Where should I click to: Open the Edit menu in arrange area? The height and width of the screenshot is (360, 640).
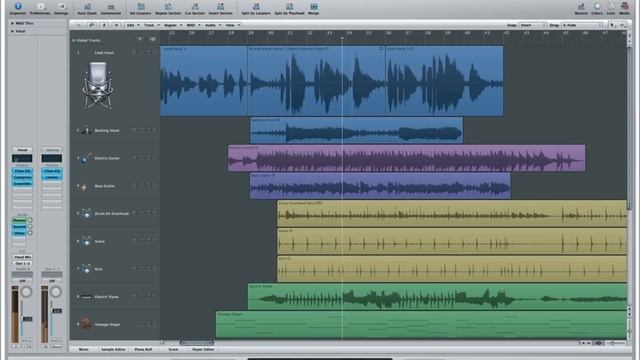click(132, 25)
